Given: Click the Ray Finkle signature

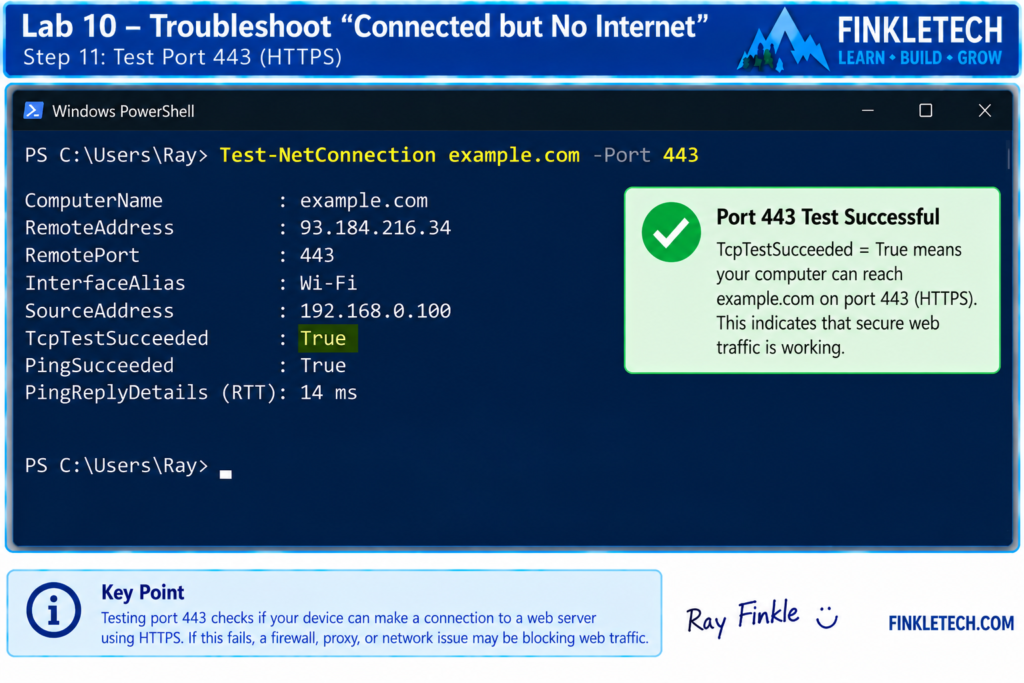Looking at the screenshot, I should click(743, 617).
